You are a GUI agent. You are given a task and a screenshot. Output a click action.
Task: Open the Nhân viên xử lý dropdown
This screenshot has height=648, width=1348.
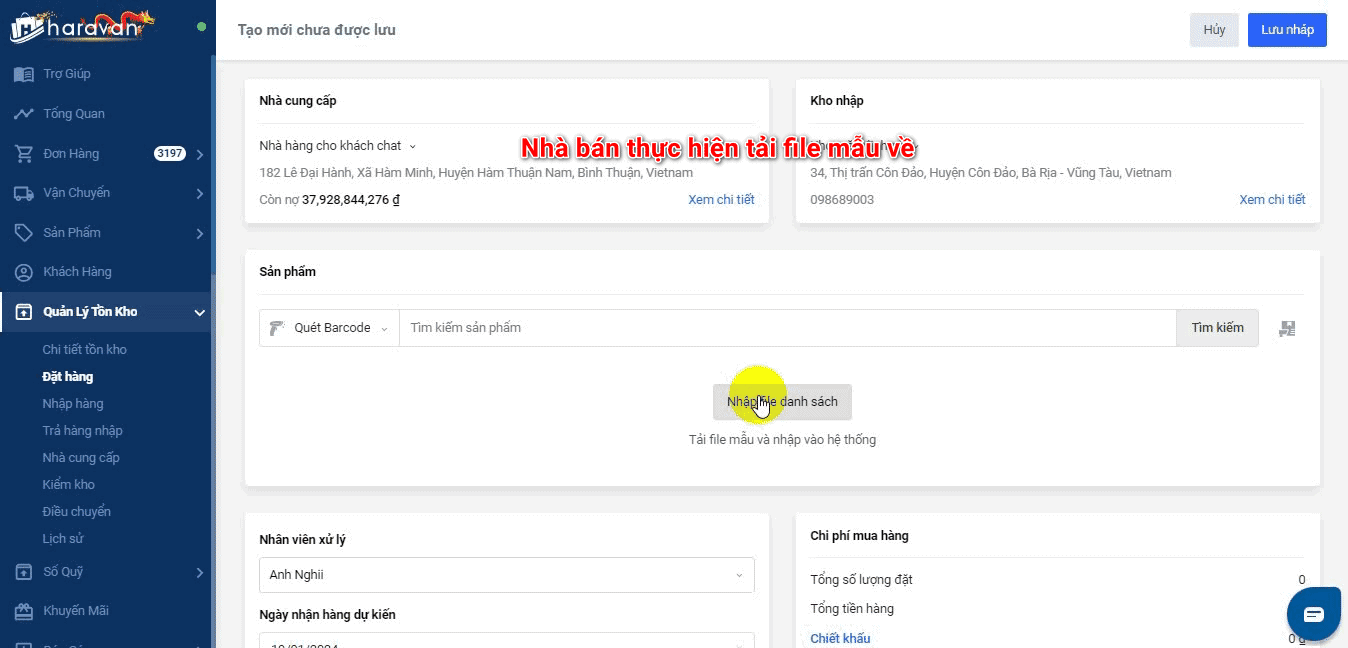(507, 575)
